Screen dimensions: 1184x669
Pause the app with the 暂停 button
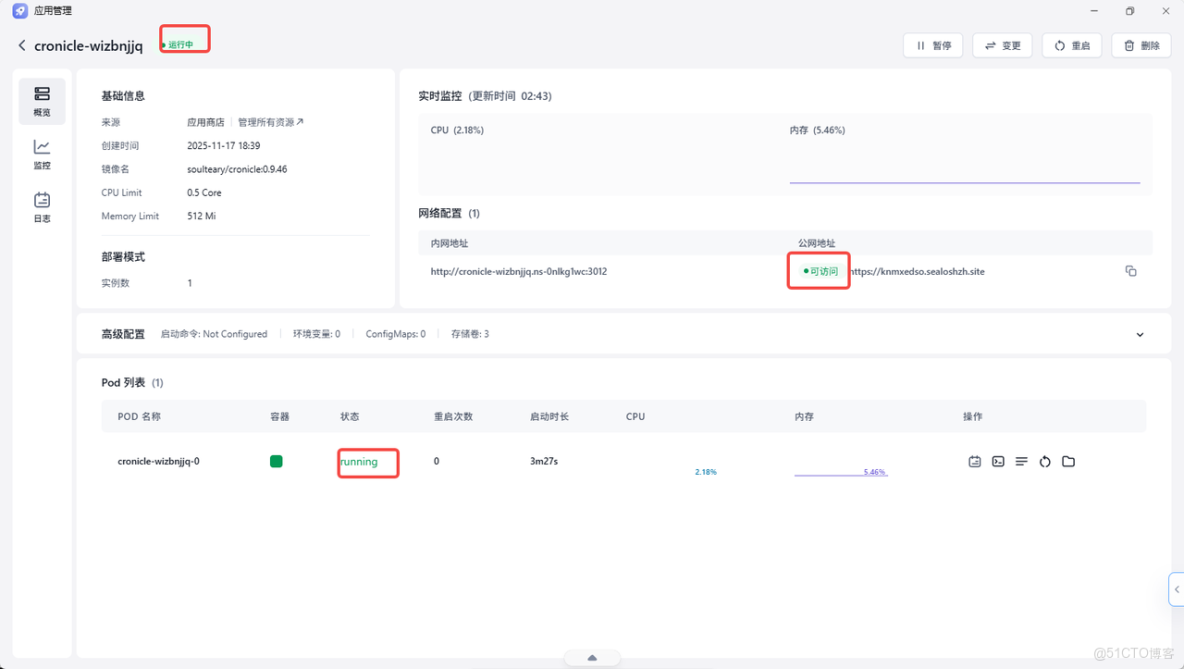pyautogui.click(x=932, y=45)
